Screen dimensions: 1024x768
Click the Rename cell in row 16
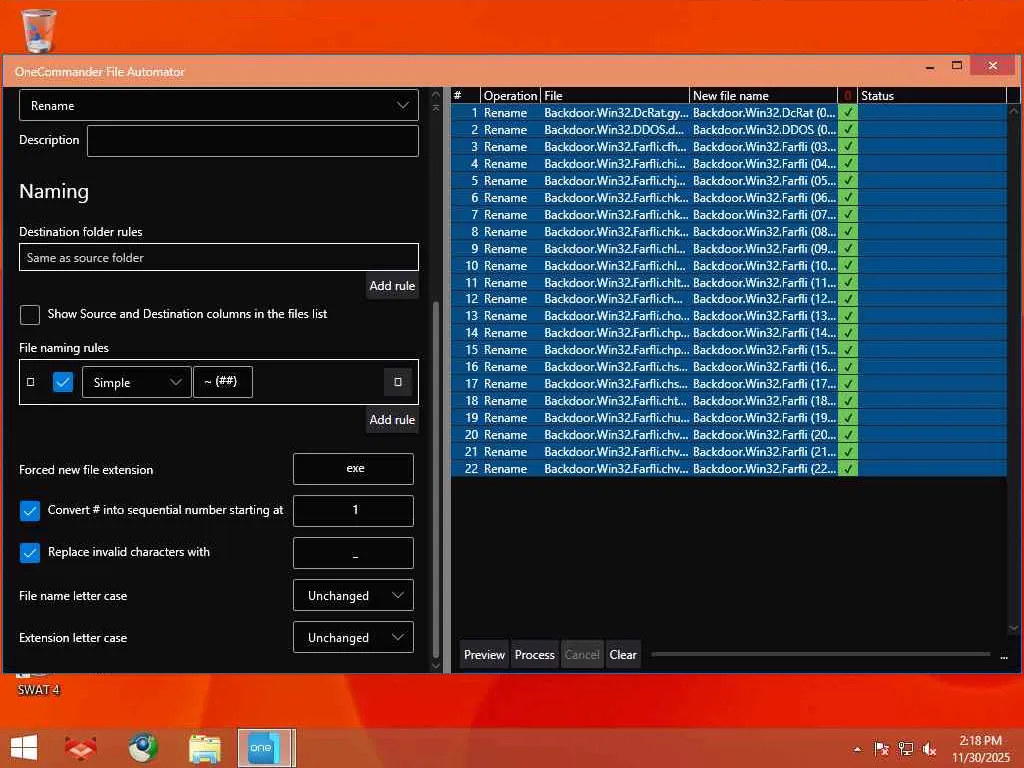pos(505,366)
